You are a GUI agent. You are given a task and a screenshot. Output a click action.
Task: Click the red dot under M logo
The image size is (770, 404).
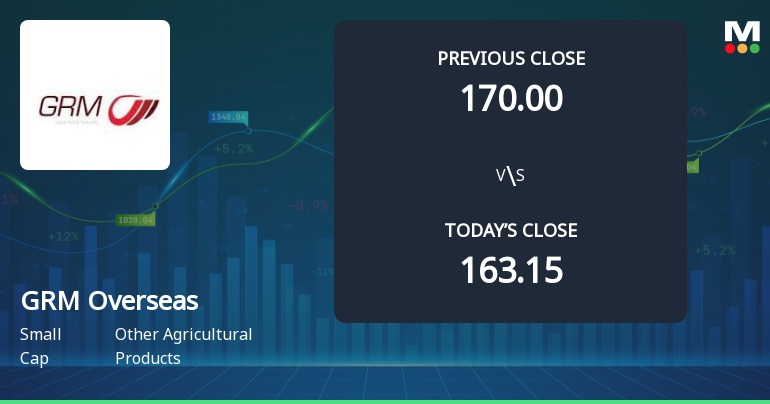pos(730,48)
